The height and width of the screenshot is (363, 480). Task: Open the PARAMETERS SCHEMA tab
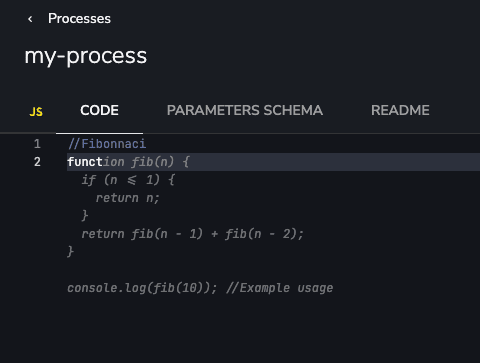point(245,110)
